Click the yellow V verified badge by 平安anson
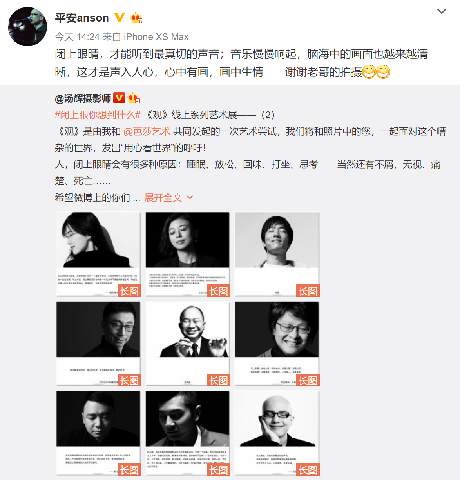 click(120, 18)
